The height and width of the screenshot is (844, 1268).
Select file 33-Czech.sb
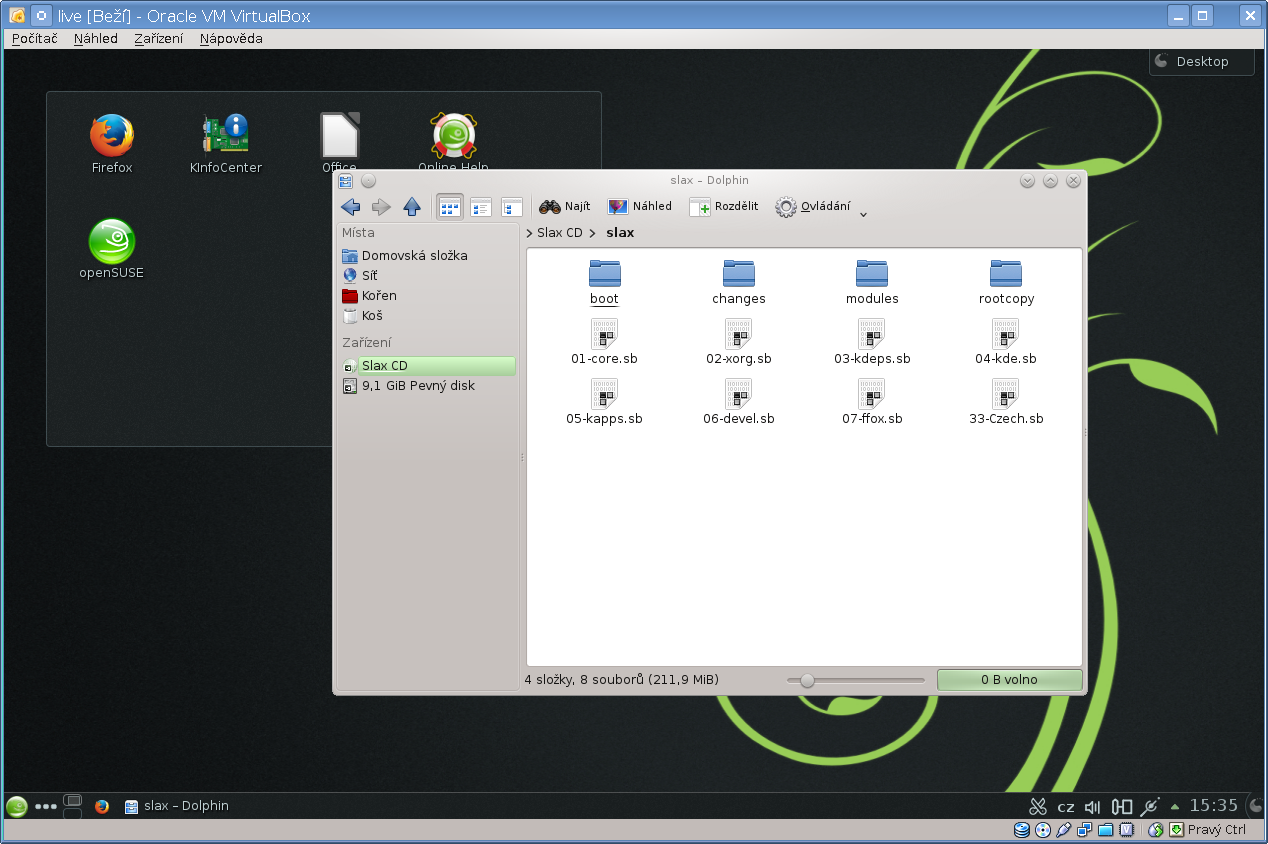tap(1006, 403)
